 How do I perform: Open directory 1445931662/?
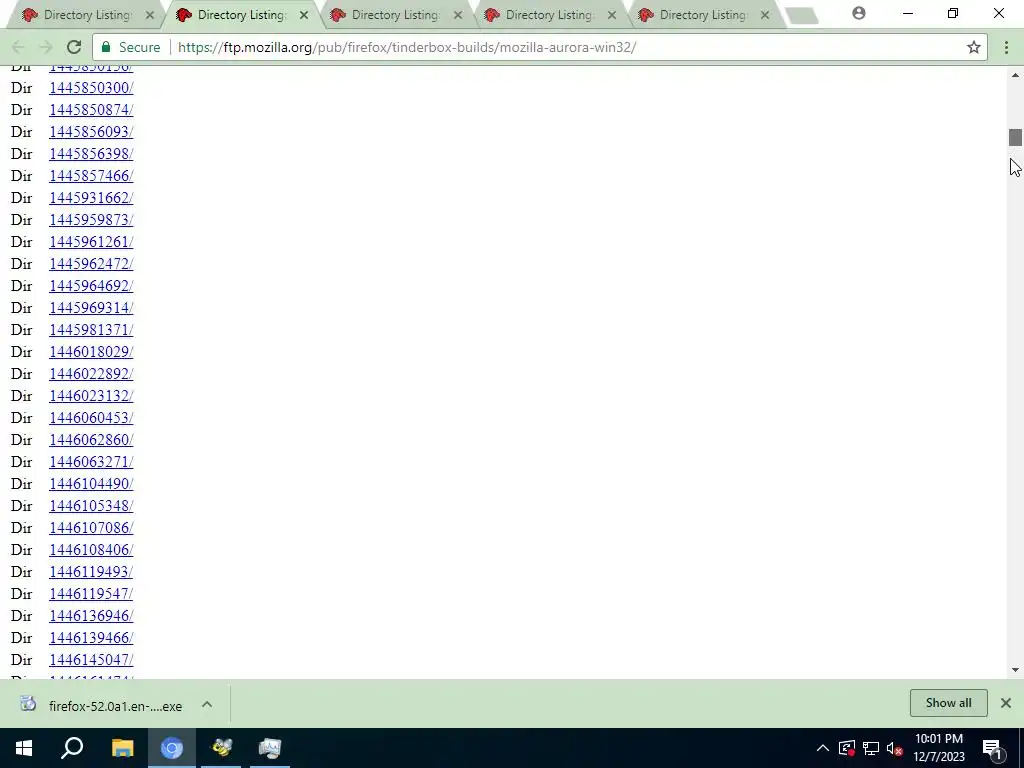click(x=91, y=198)
